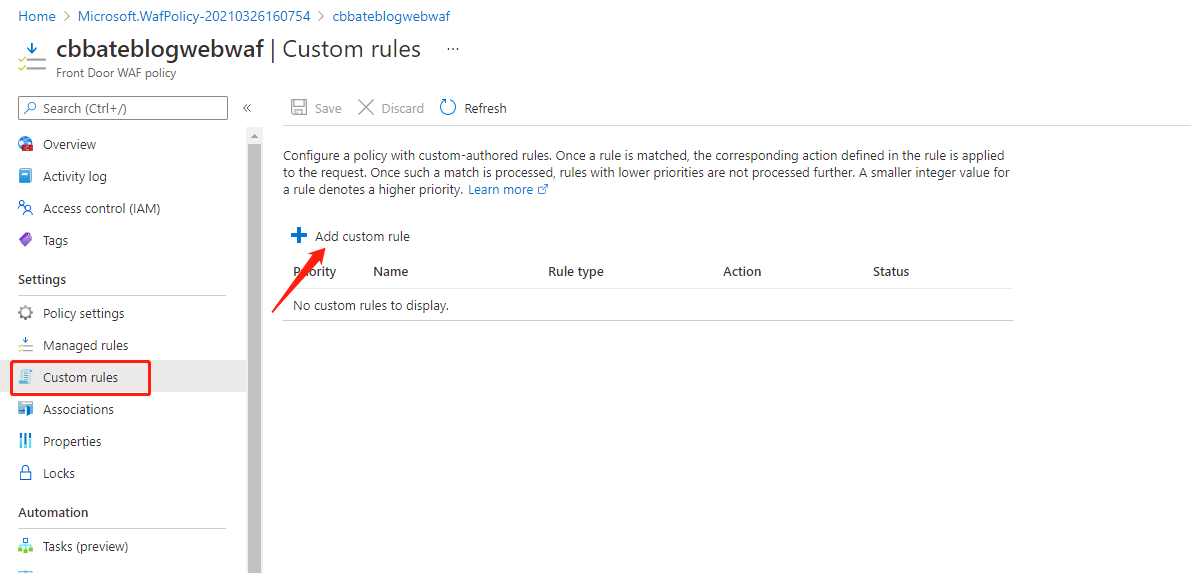Image resolution: width=1191 pixels, height=573 pixels.
Task: Go to Locks settings
Action: 59,473
